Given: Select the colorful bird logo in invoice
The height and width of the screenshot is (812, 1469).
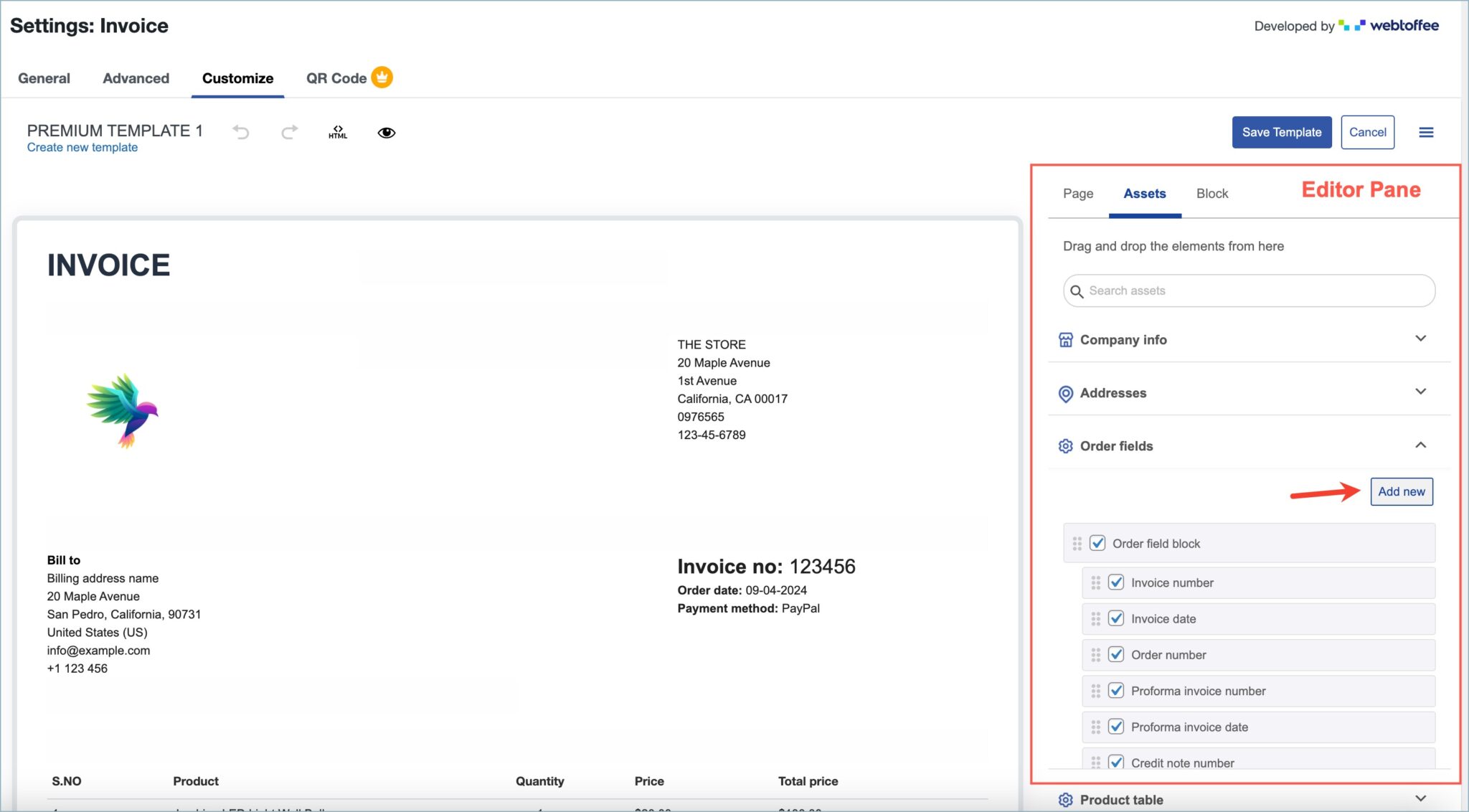Looking at the screenshot, I should (123, 410).
